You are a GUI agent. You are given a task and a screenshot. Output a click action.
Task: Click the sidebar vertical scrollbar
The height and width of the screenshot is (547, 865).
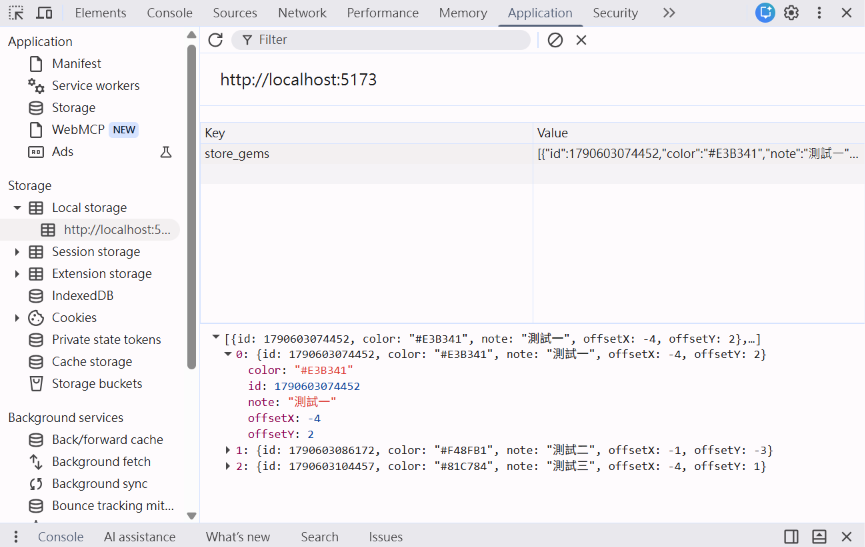coord(191,207)
